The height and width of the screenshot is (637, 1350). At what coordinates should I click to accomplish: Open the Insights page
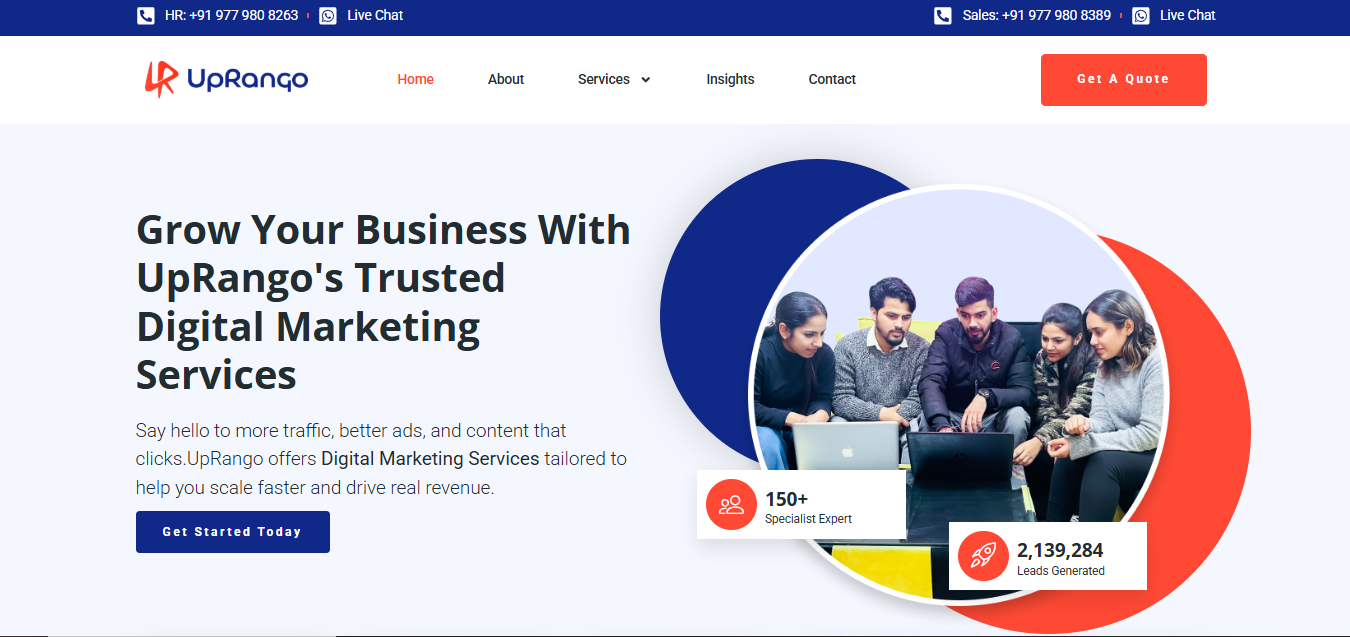point(730,79)
